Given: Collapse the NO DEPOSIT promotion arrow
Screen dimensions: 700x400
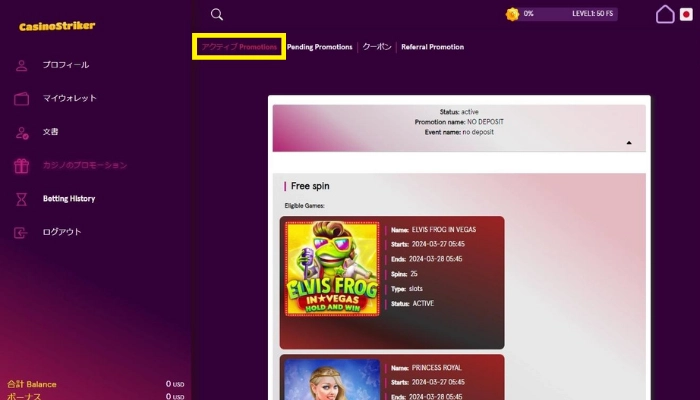Looking at the screenshot, I should pos(629,143).
